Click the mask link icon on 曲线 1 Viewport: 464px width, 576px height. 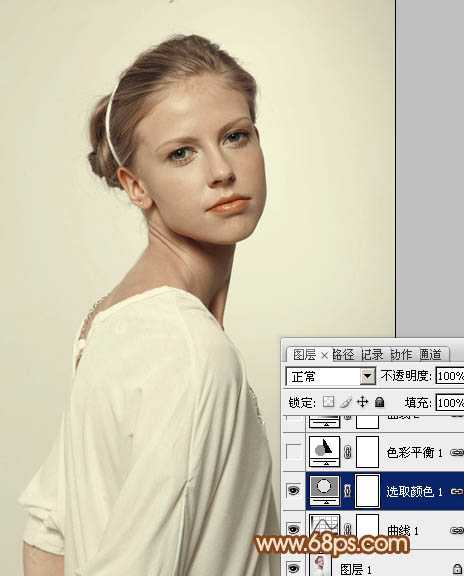click(x=348, y=529)
